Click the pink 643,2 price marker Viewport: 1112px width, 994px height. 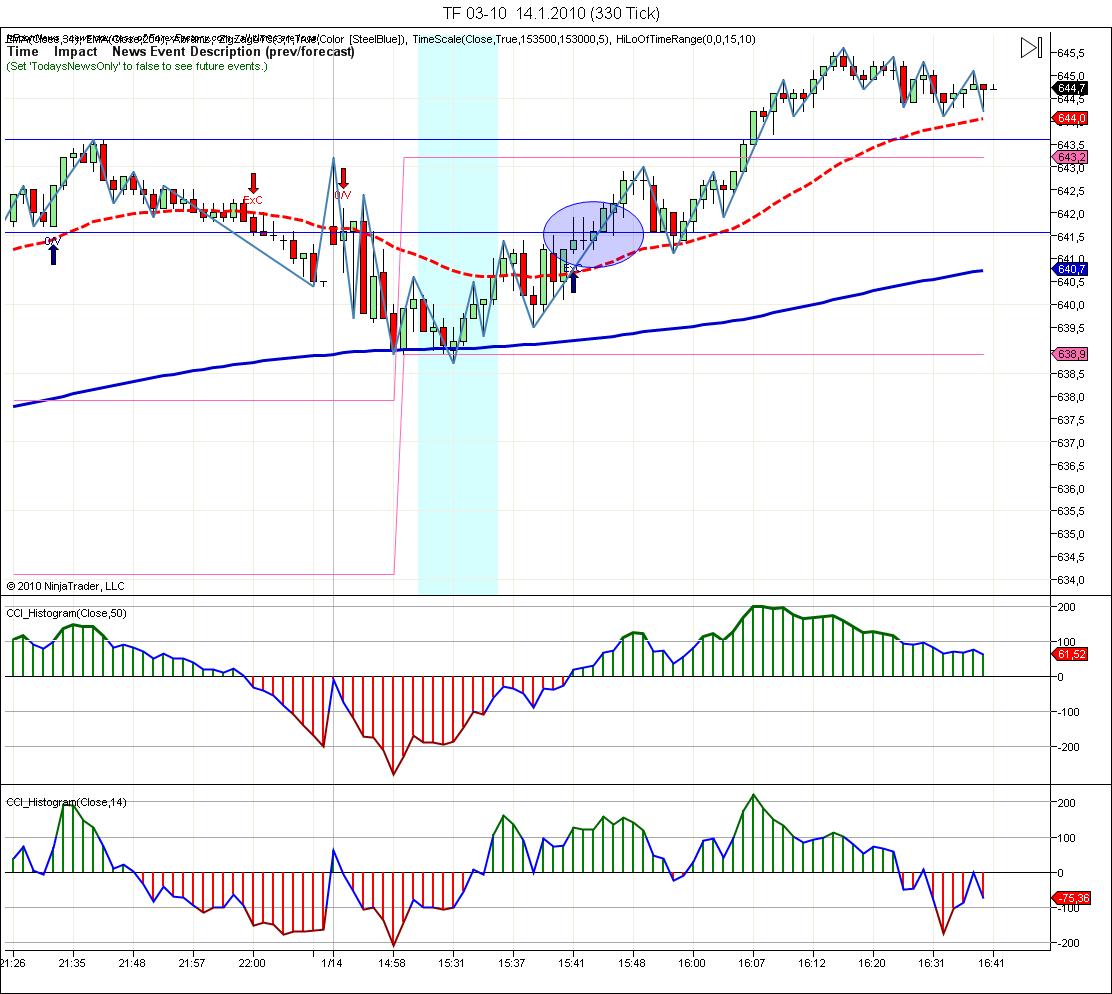tap(1070, 157)
